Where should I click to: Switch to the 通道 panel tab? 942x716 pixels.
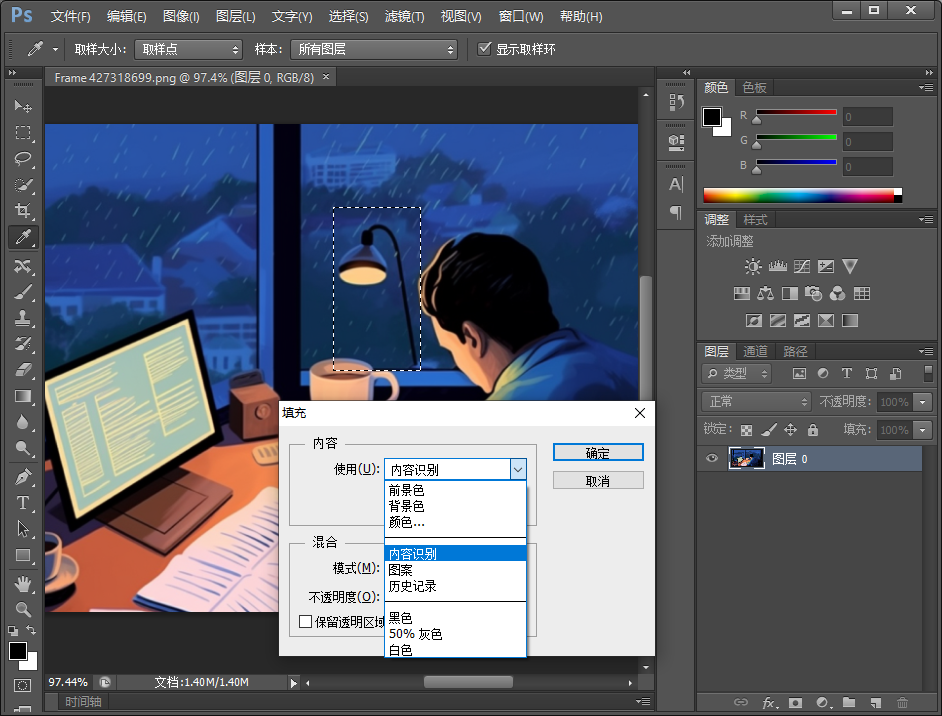click(755, 351)
